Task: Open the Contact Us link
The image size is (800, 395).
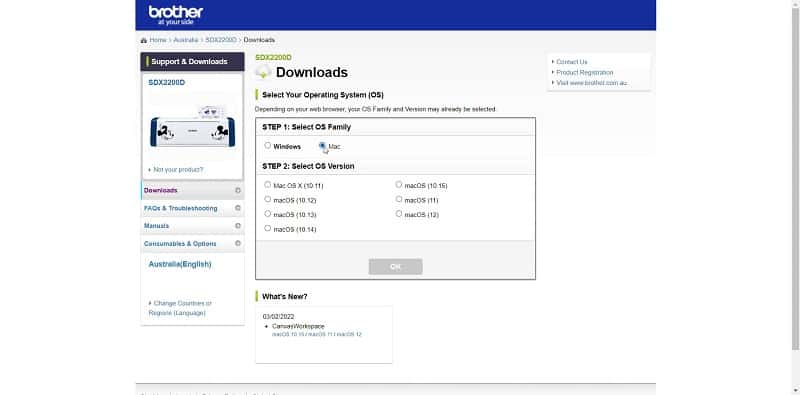Action: tap(571, 62)
